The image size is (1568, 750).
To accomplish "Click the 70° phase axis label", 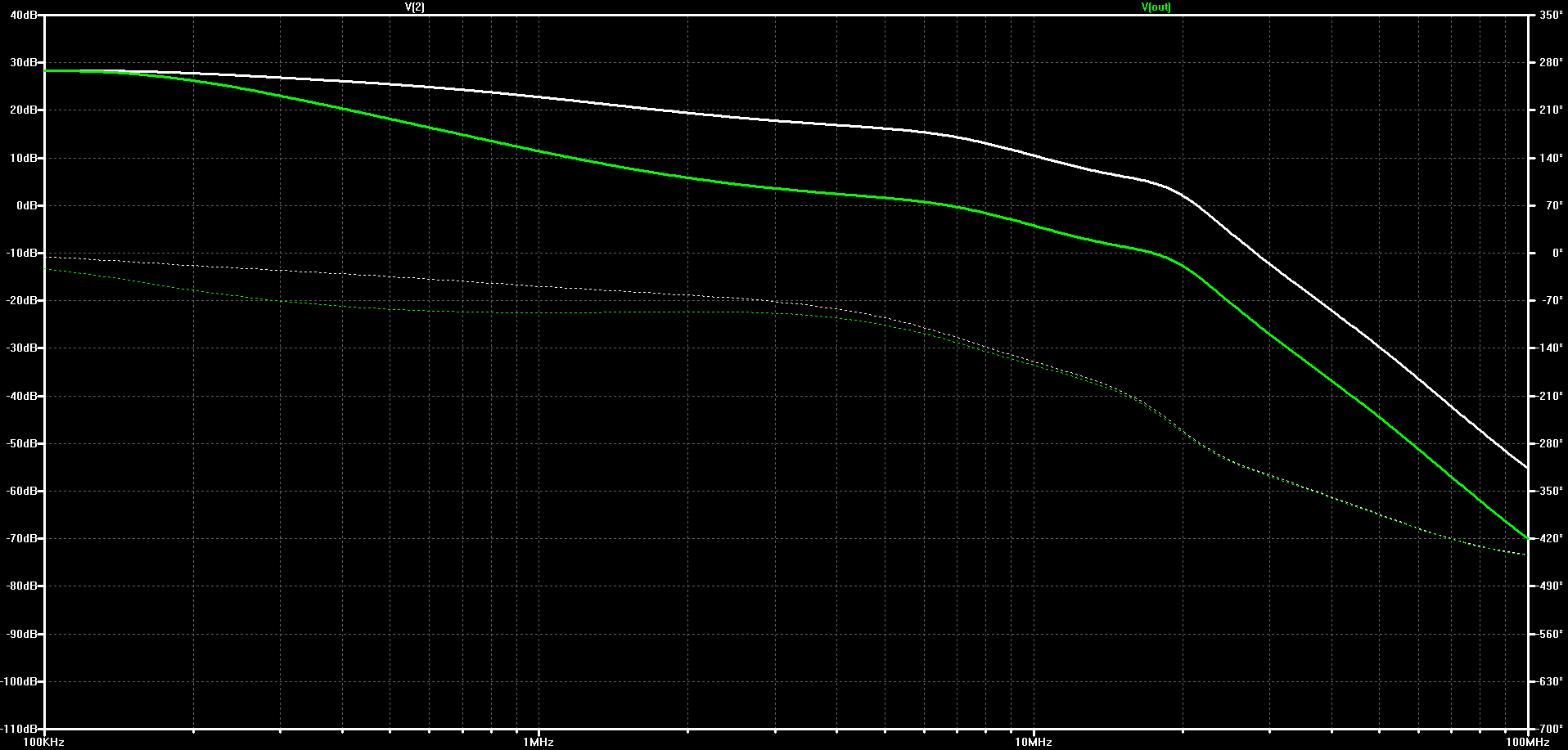I will tap(1553, 205).
